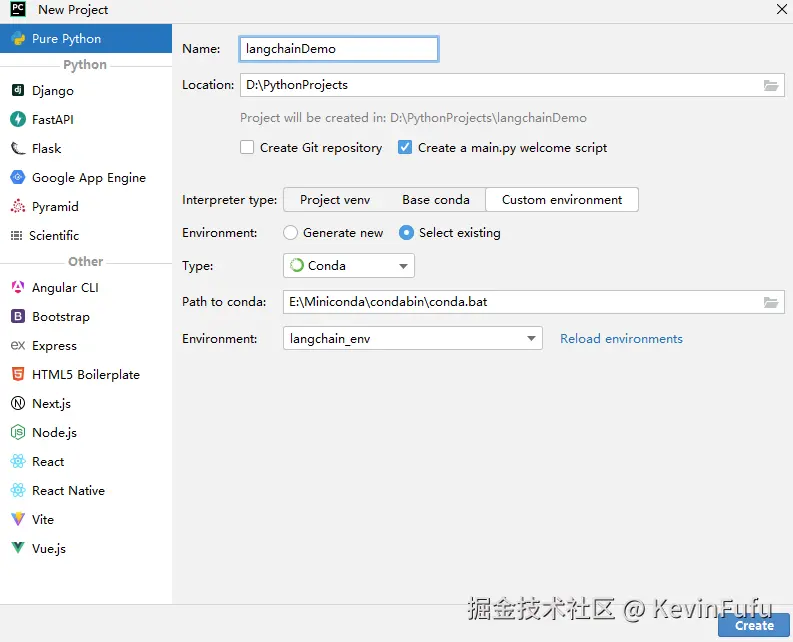Select Pure Python project type

pyautogui.click(x=86, y=38)
